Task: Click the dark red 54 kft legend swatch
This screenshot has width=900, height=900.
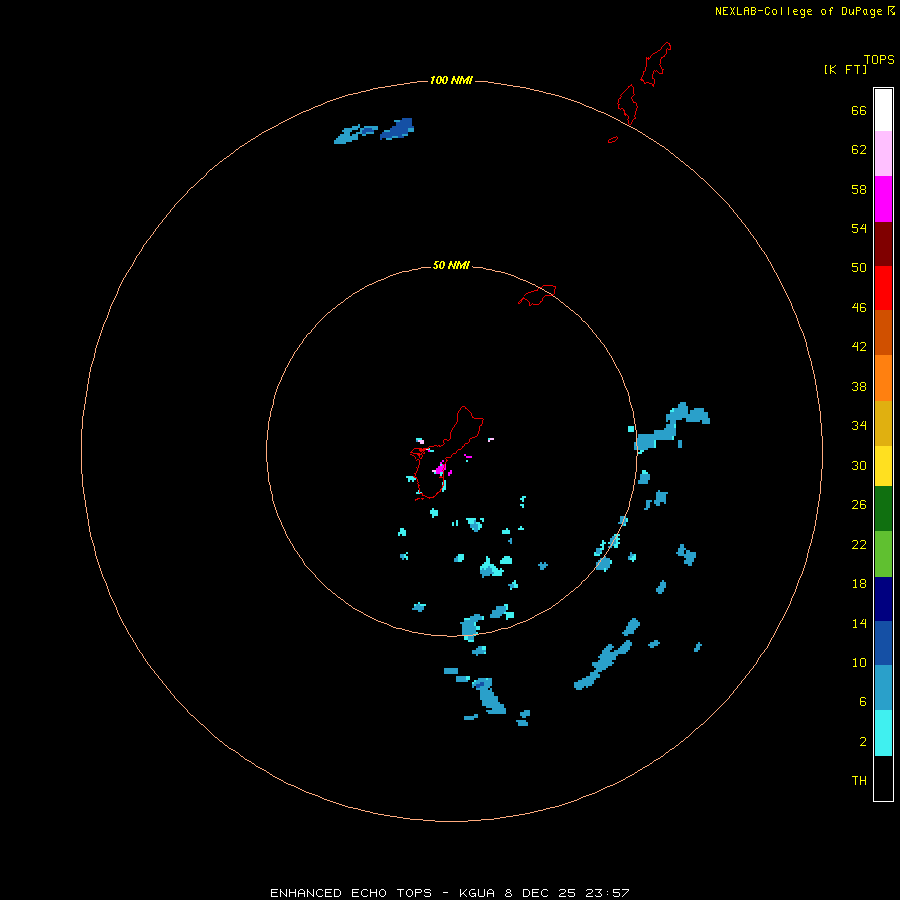Action: tap(883, 244)
